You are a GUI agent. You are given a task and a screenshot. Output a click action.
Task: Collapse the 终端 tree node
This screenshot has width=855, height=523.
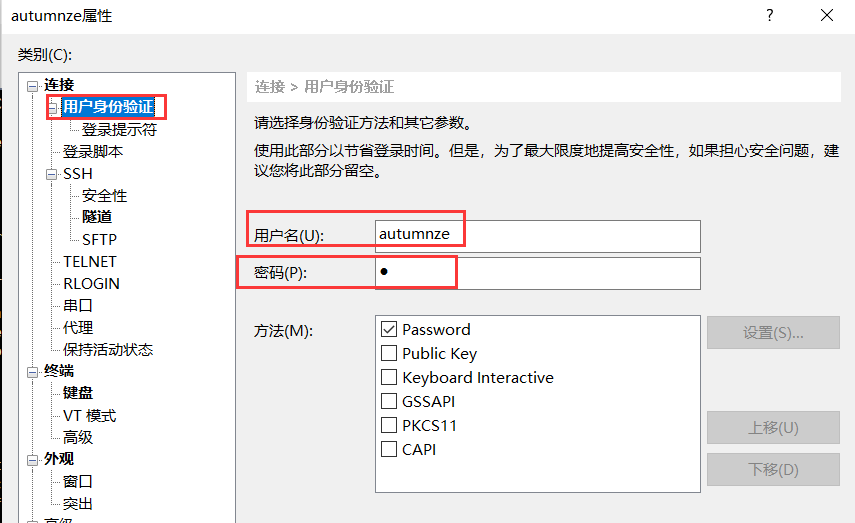point(33,372)
